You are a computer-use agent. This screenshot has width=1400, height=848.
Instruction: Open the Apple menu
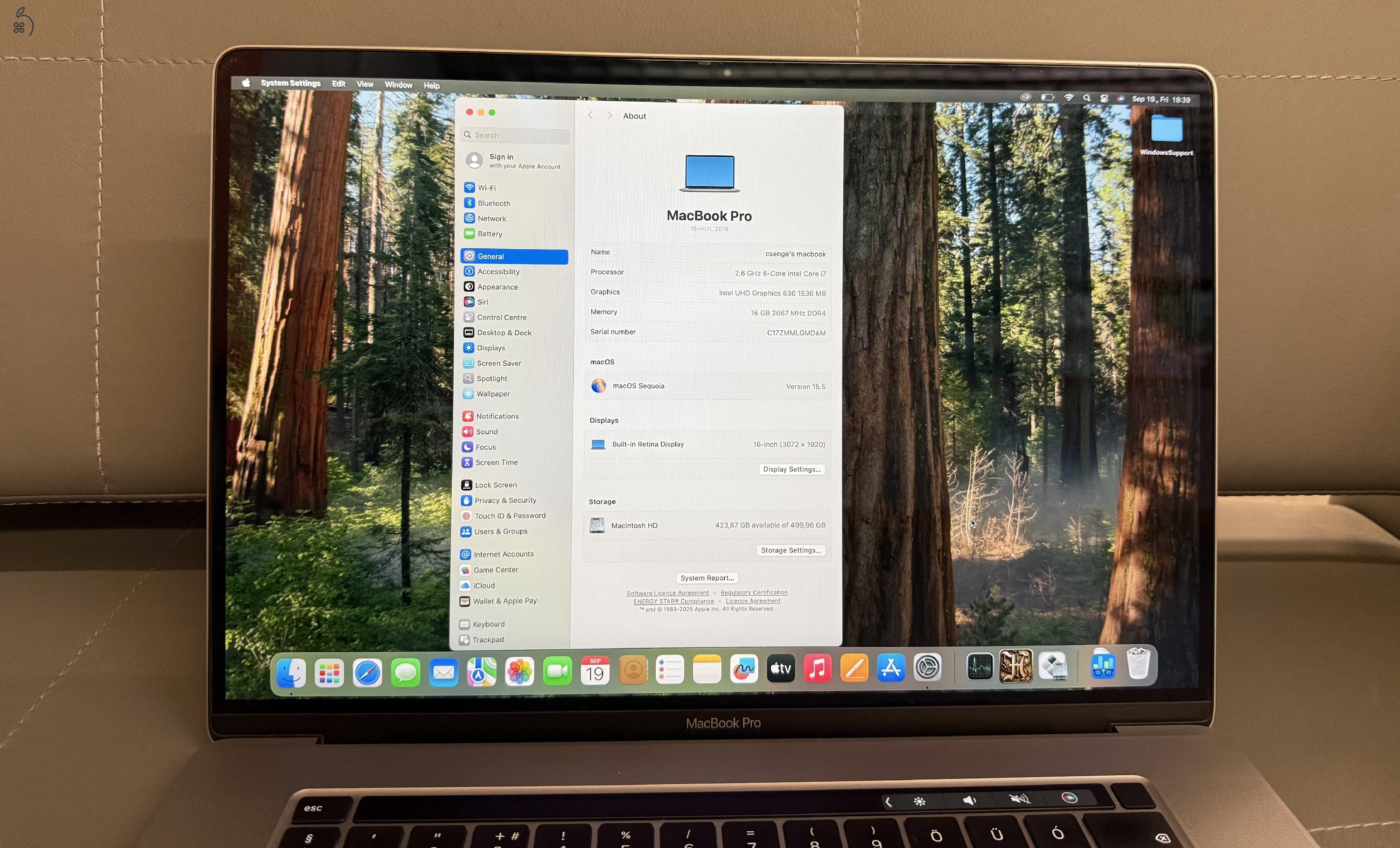(x=246, y=83)
